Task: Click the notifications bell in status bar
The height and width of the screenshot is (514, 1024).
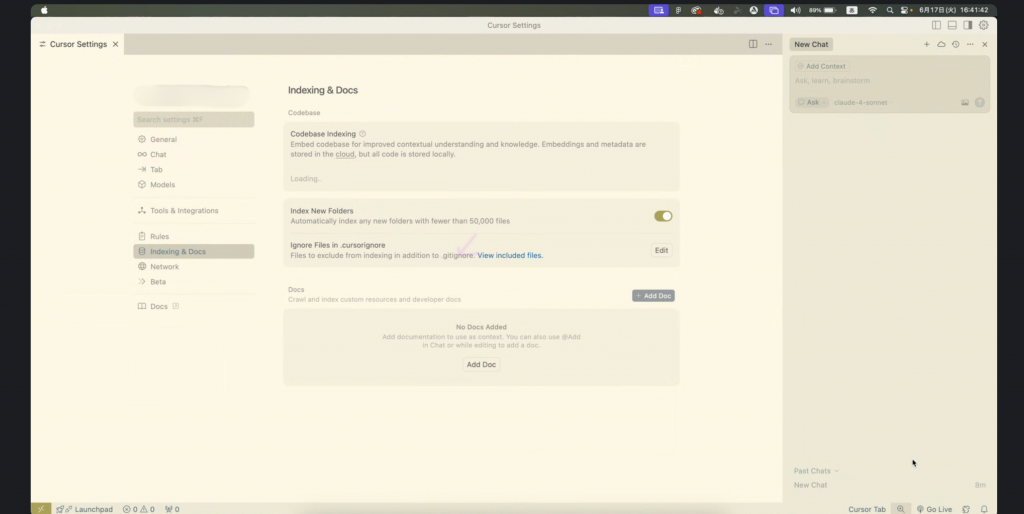Action: [x=984, y=509]
